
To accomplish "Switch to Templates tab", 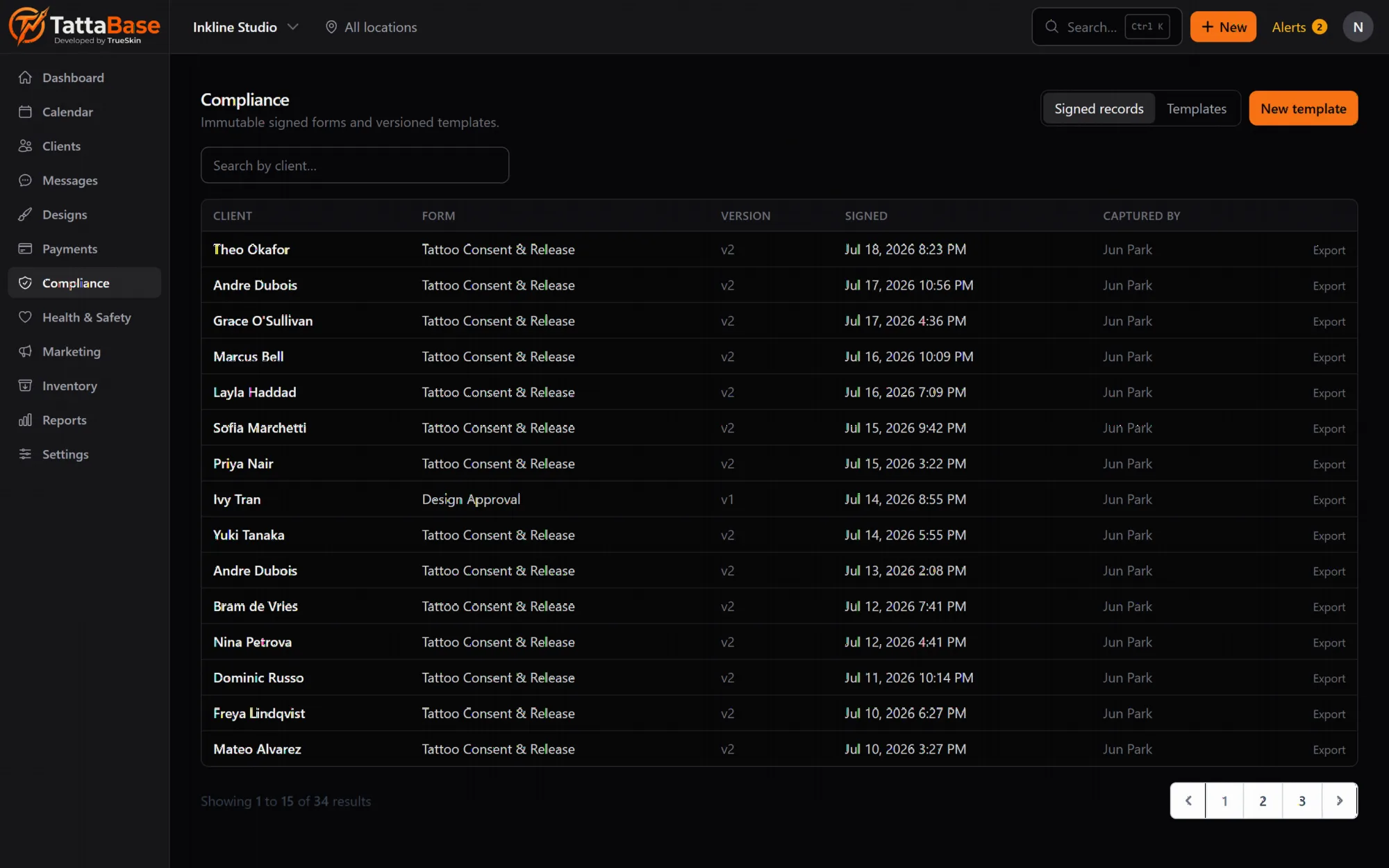I will [x=1196, y=108].
